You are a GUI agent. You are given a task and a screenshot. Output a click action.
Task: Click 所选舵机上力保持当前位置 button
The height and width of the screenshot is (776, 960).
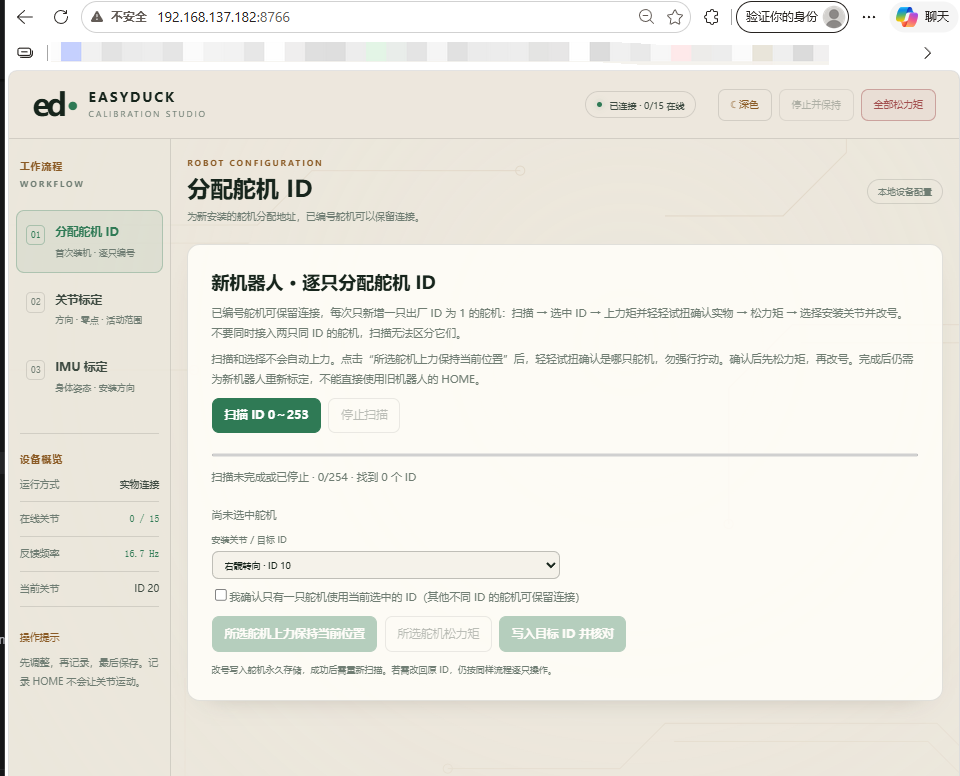[x=294, y=634]
